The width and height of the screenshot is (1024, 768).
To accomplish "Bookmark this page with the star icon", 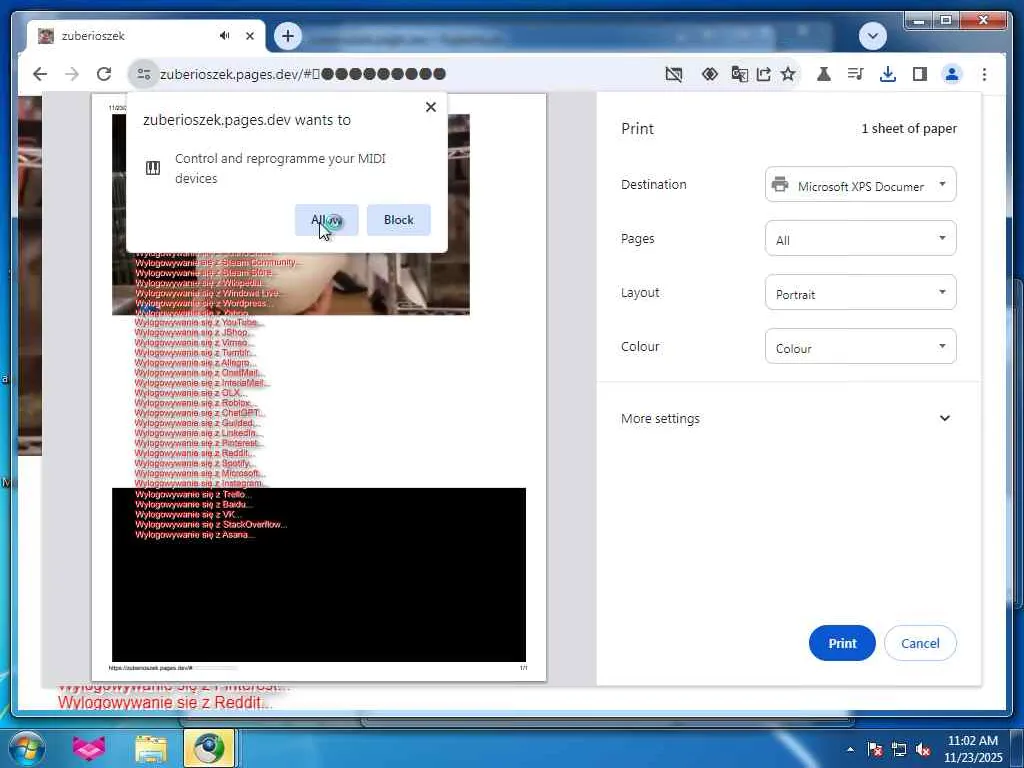I will click(x=788, y=74).
